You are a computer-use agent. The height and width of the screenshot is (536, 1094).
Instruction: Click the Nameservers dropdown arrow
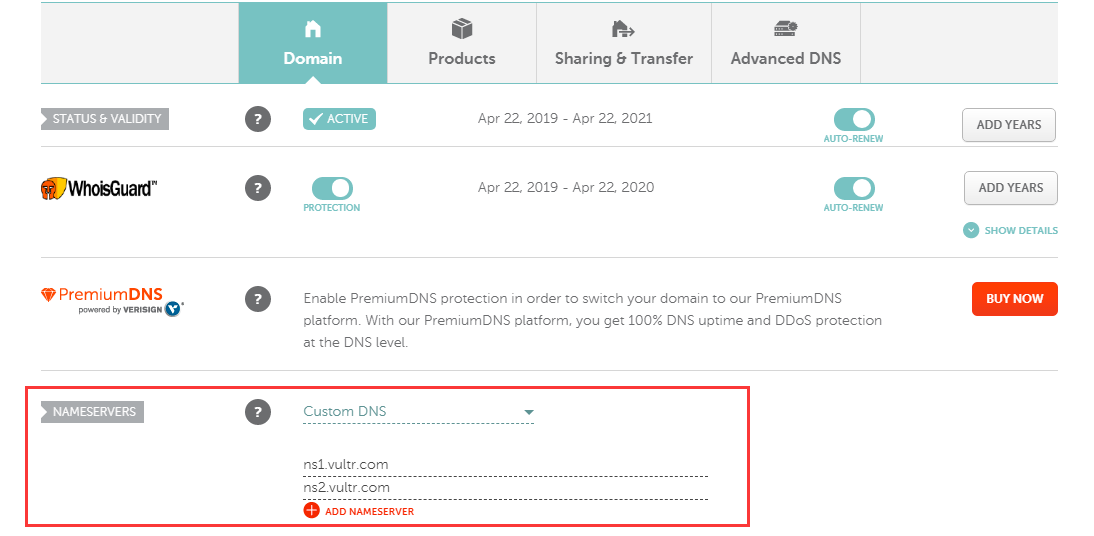[529, 412]
